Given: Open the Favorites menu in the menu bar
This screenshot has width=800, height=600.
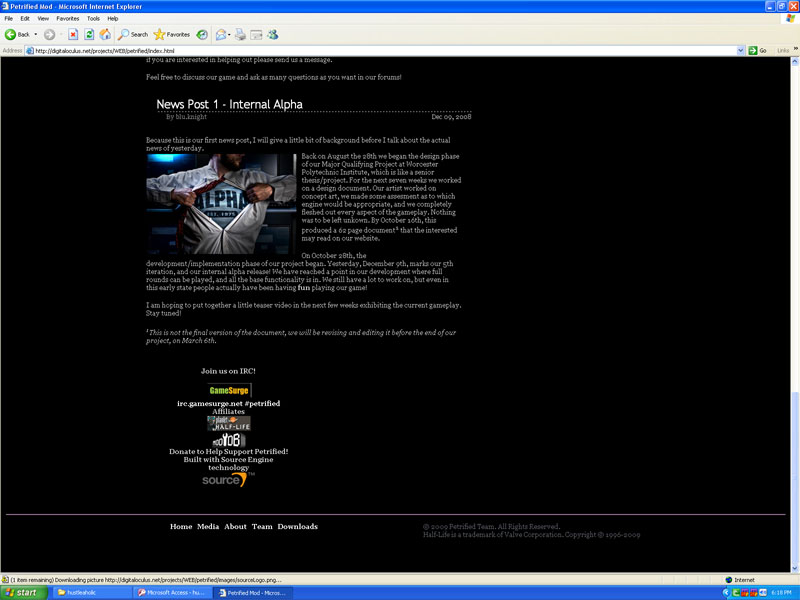Looking at the screenshot, I should 68,18.
